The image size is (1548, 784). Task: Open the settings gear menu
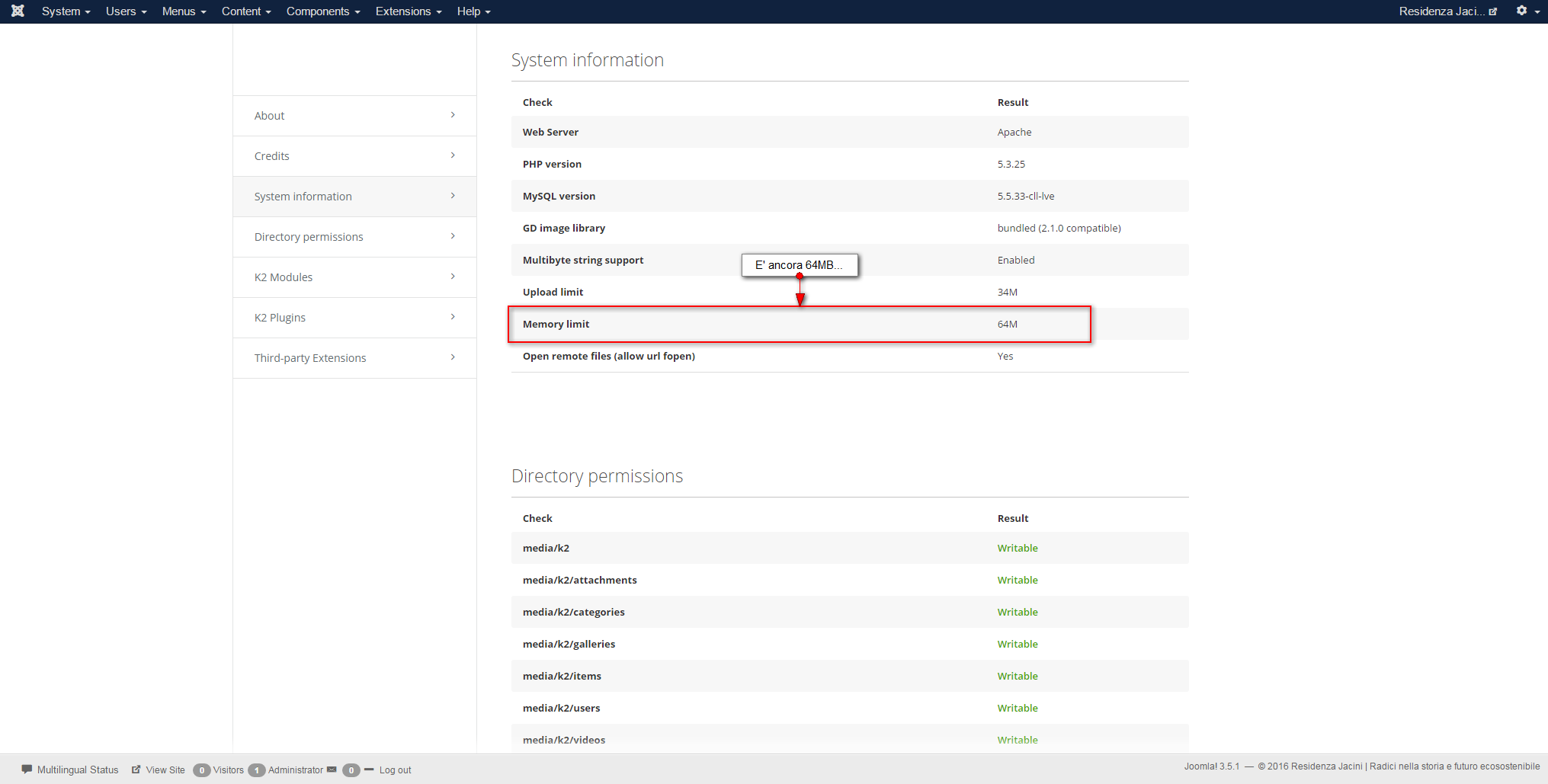(x=1527, y=11)
